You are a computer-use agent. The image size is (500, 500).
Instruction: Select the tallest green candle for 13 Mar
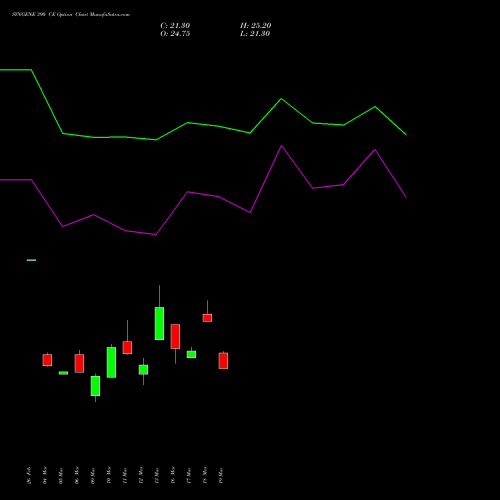tap(159, 323)
